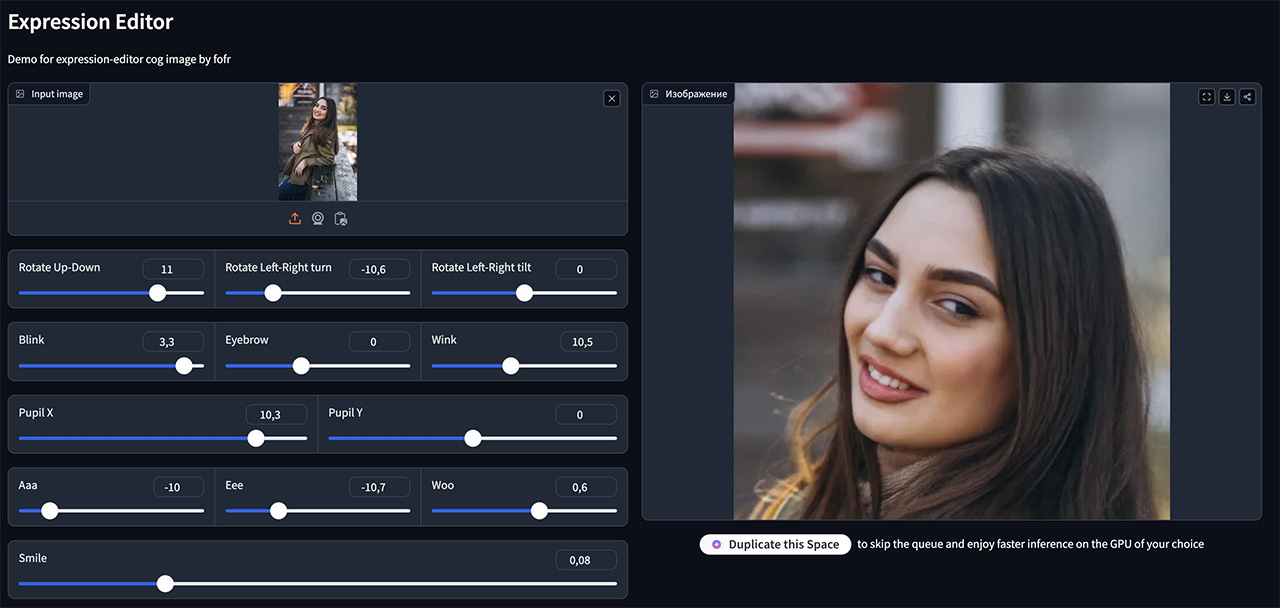This screenshot has height=608, width=1280.
Task: Click the Rotate Left-Right tilt value field
Action: coord(586,269)
